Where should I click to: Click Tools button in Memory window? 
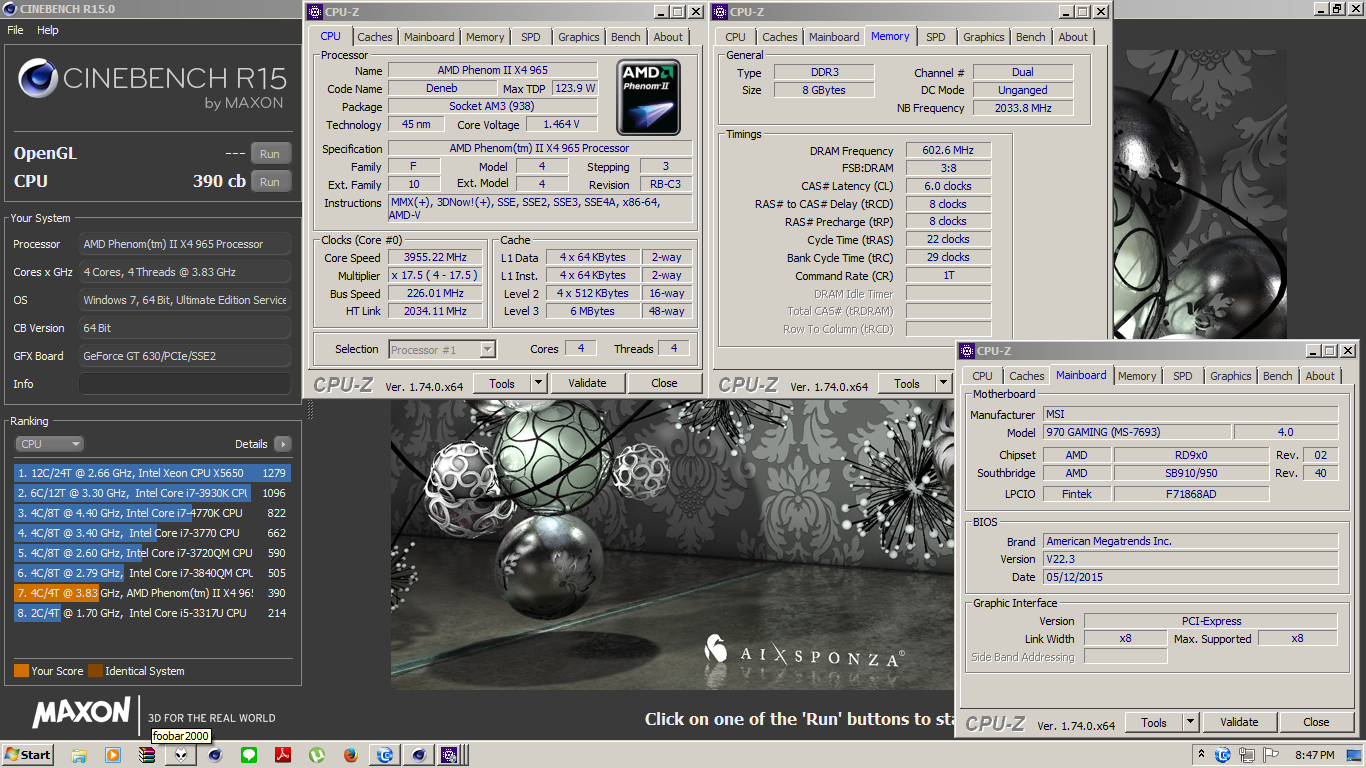pos(907,383)
